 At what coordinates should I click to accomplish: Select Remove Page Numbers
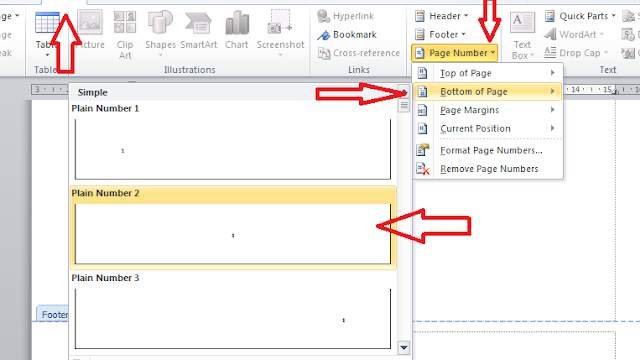tap(488, 169)
